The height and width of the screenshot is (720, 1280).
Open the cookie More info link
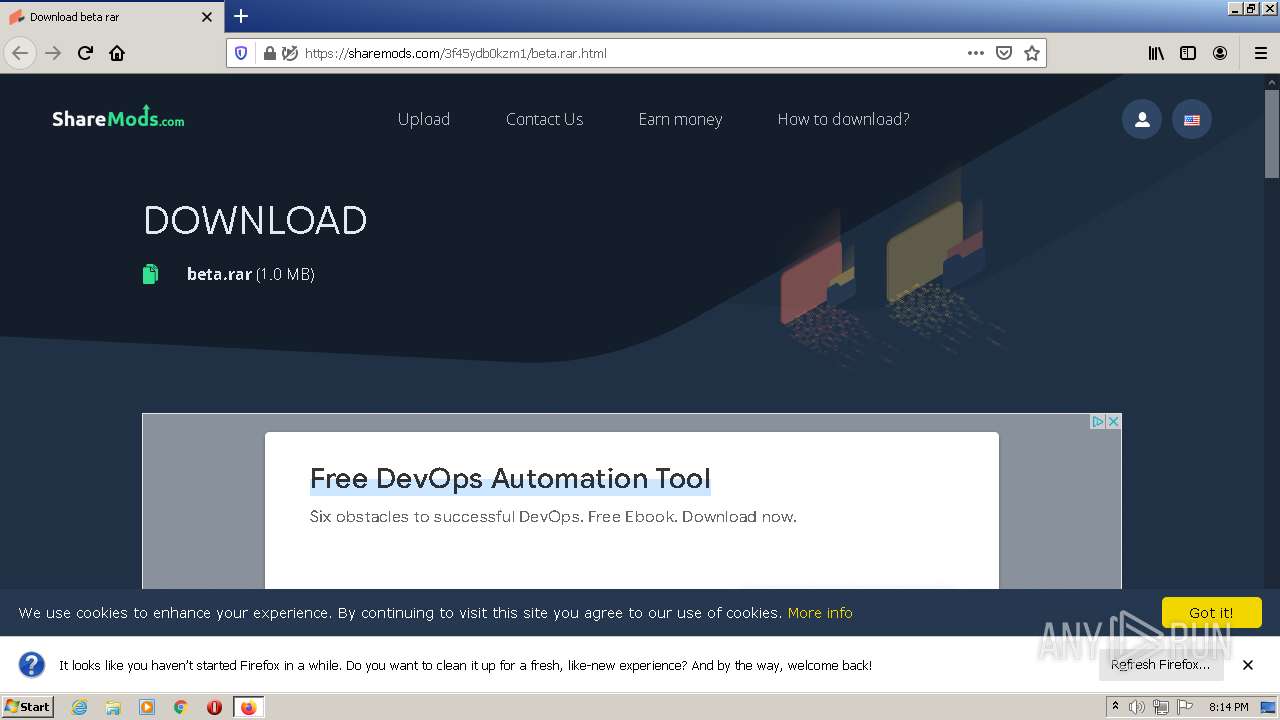tap(820, 613)
